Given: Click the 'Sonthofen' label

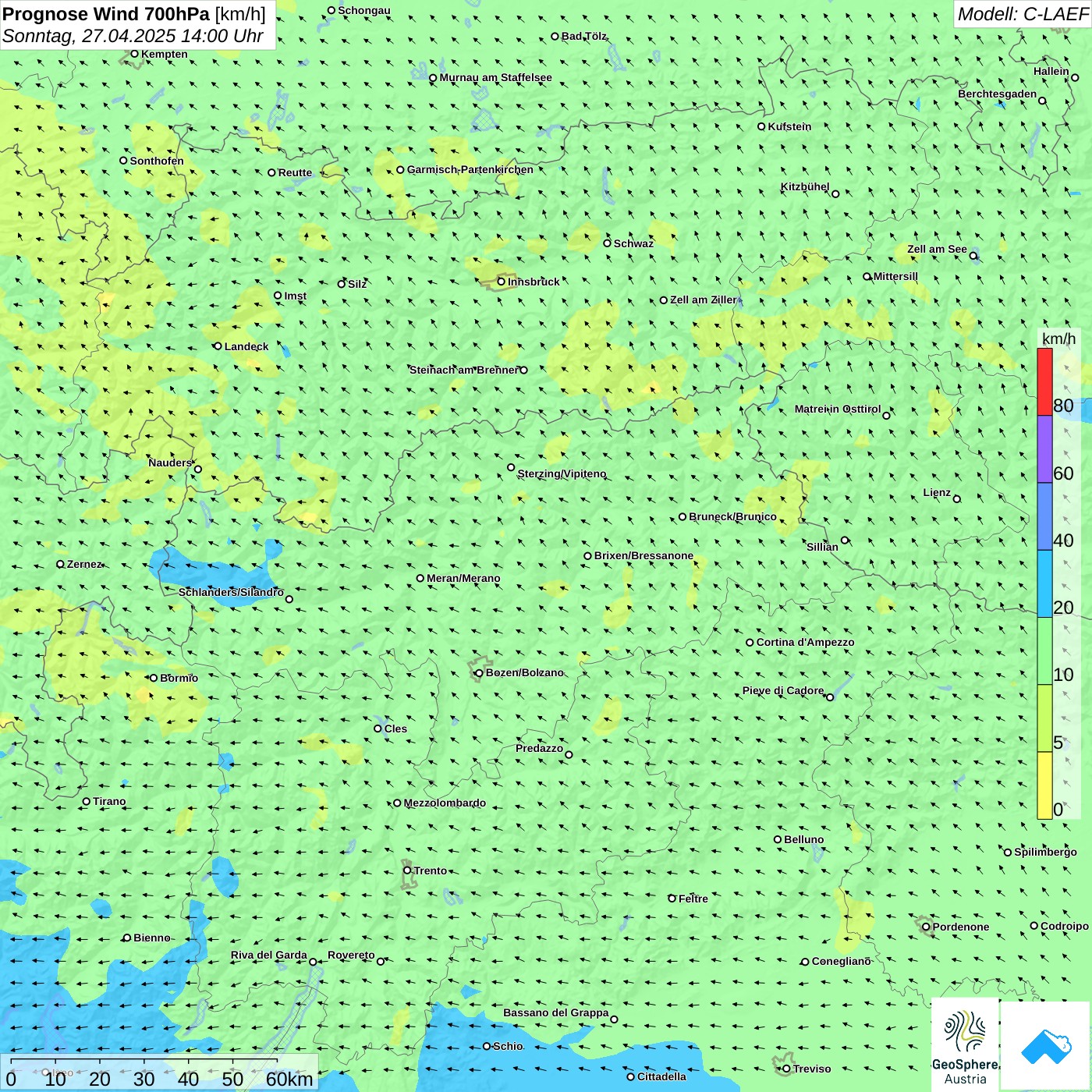Looking at the screenshot, I should click(x=157, y=161).
